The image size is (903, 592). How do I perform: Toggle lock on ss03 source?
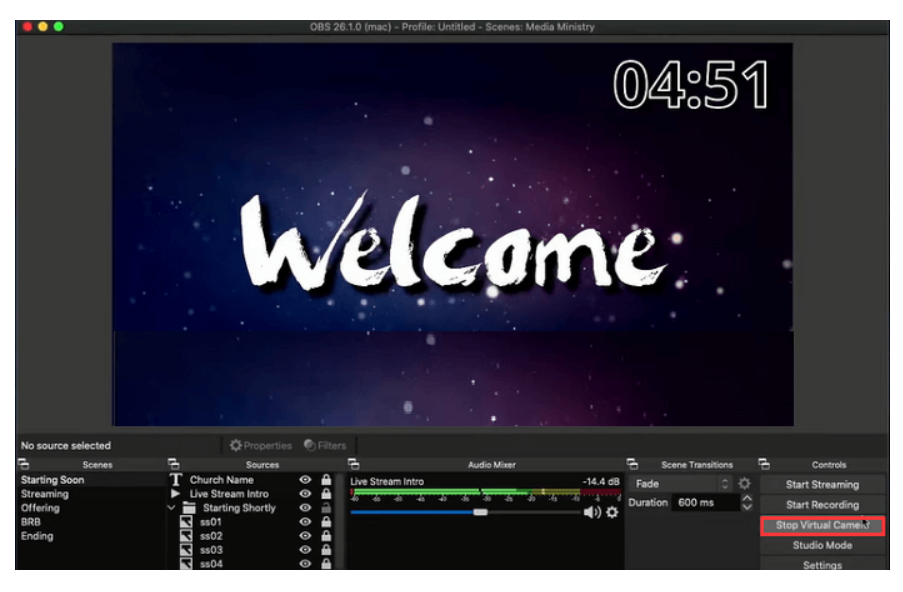(326, 550)
